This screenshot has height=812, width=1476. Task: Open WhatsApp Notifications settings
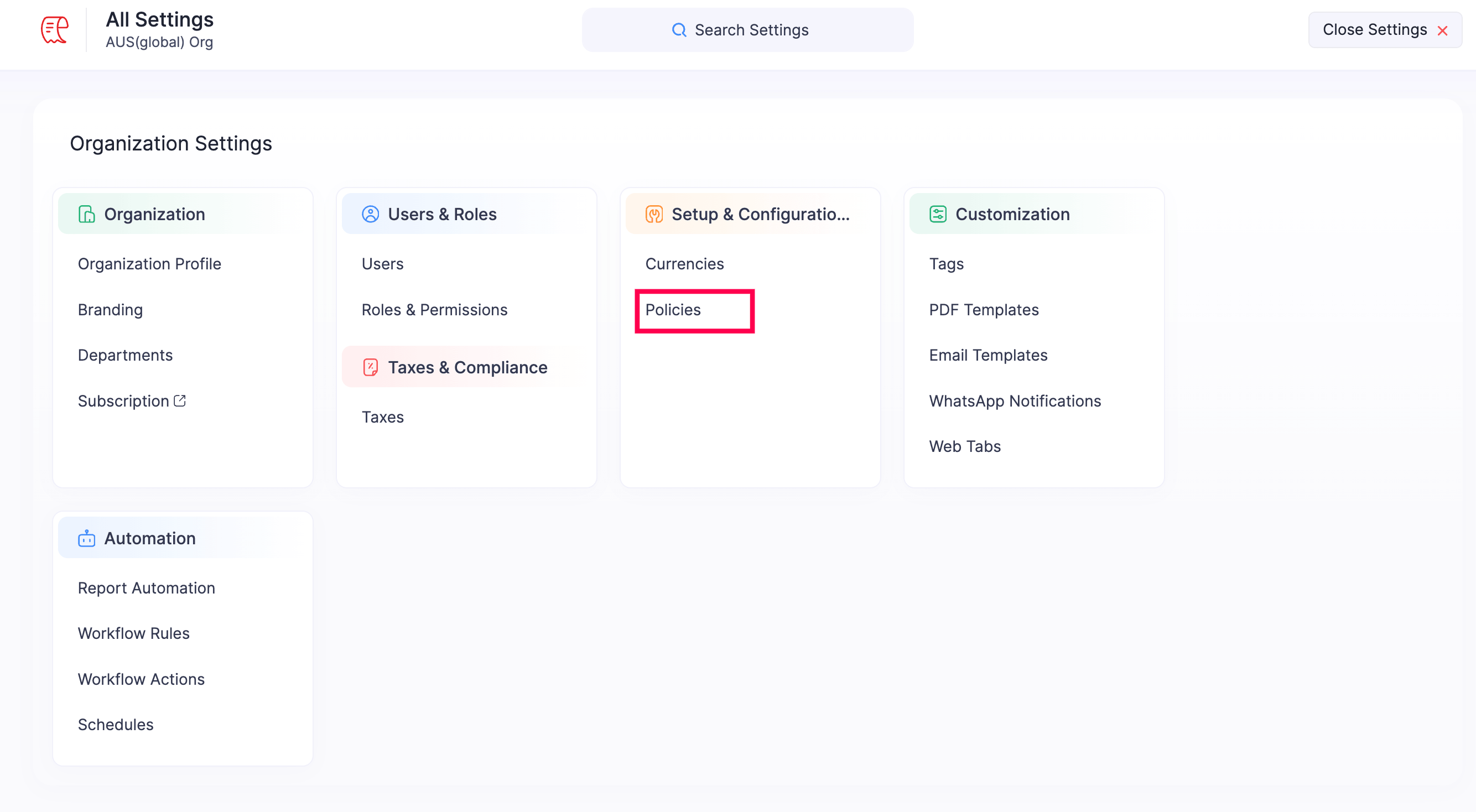[1014, 400]
